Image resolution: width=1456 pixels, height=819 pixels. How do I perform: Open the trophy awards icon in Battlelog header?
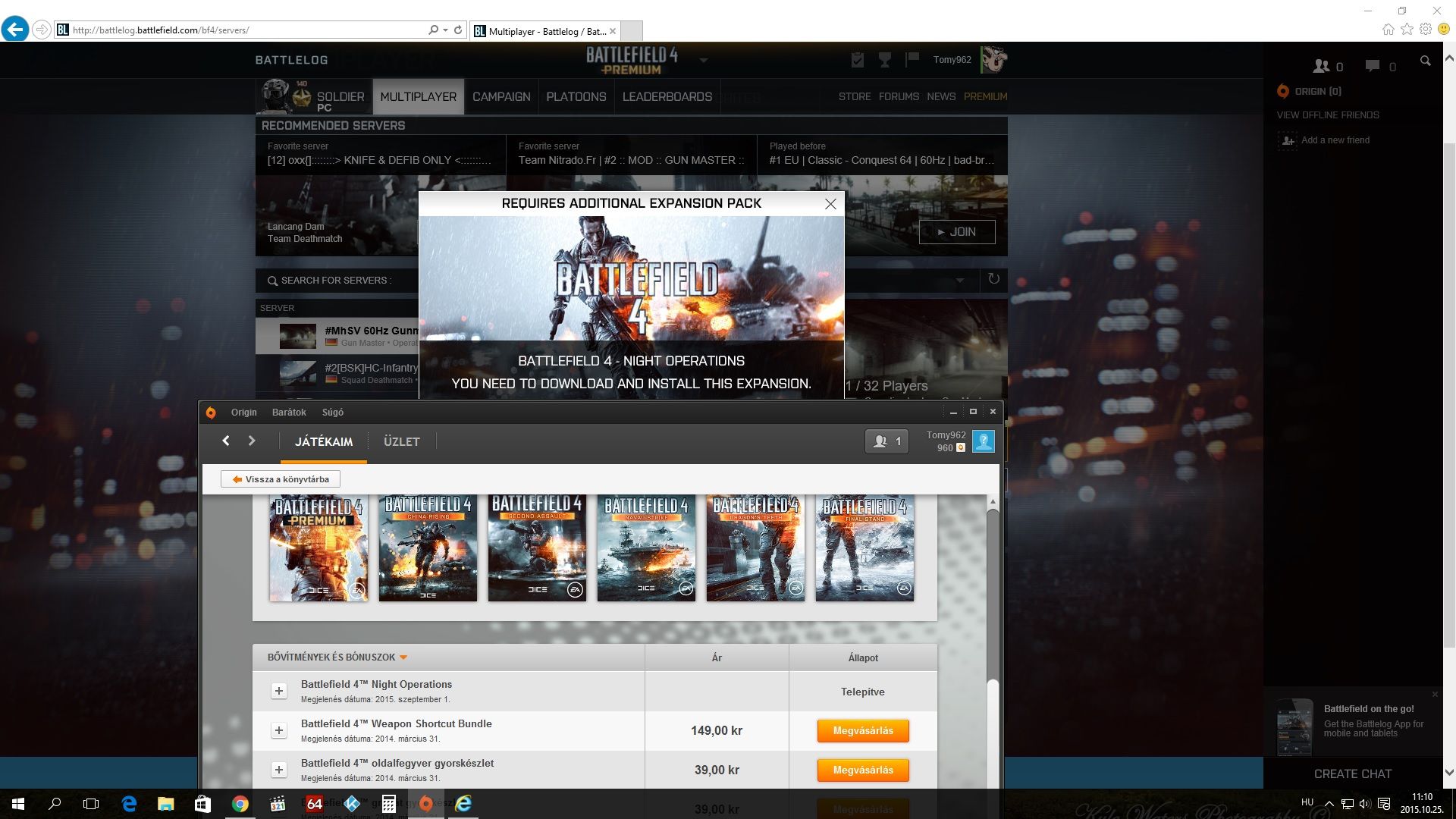[885, 59]
